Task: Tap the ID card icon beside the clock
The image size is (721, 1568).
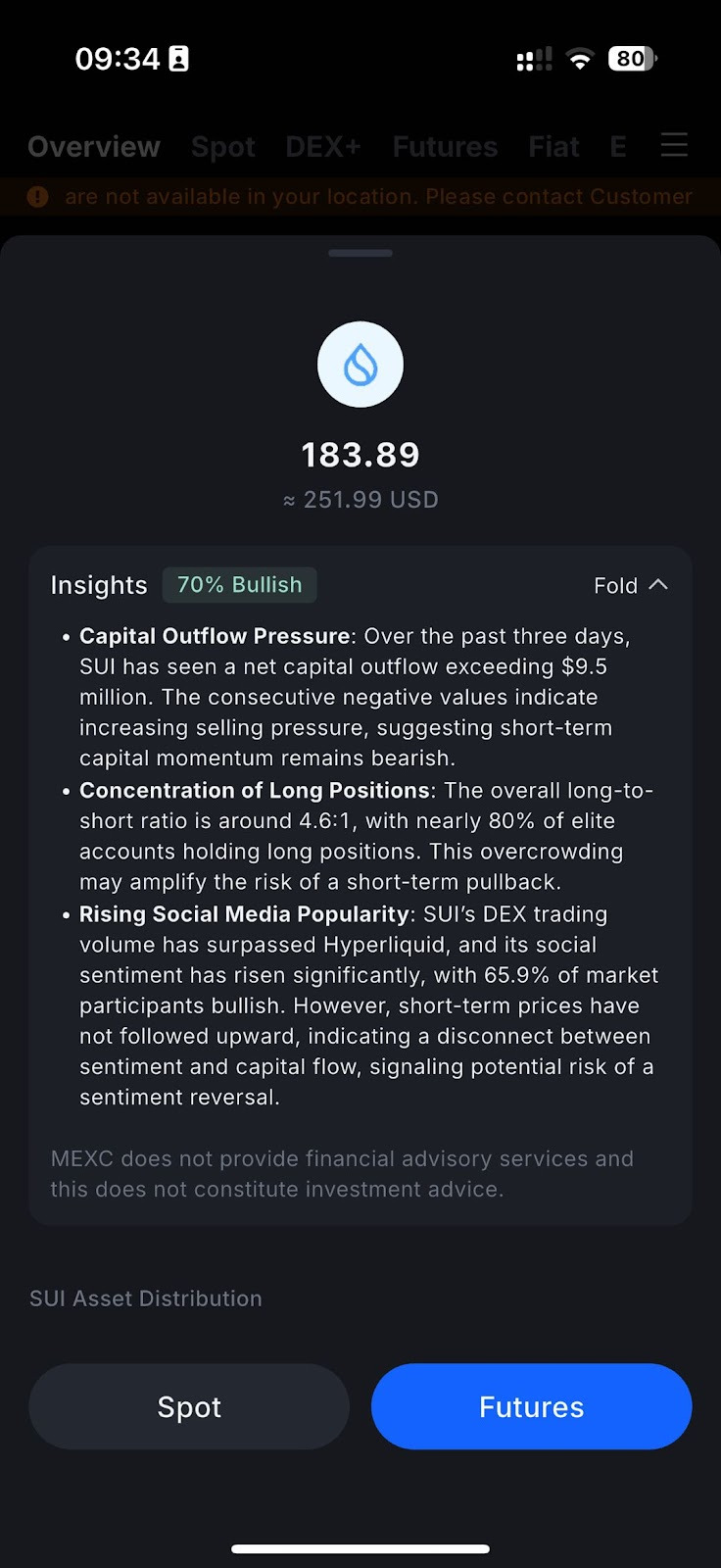Action: (178, 59)
